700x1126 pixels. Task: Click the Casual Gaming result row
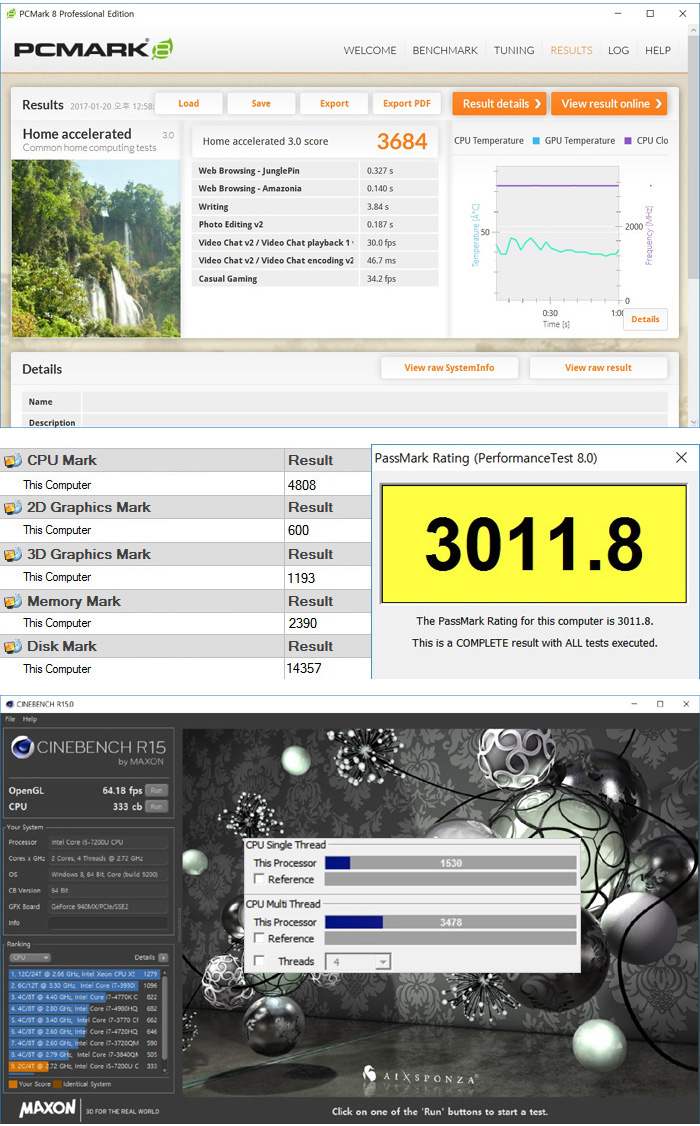point(315,279)
